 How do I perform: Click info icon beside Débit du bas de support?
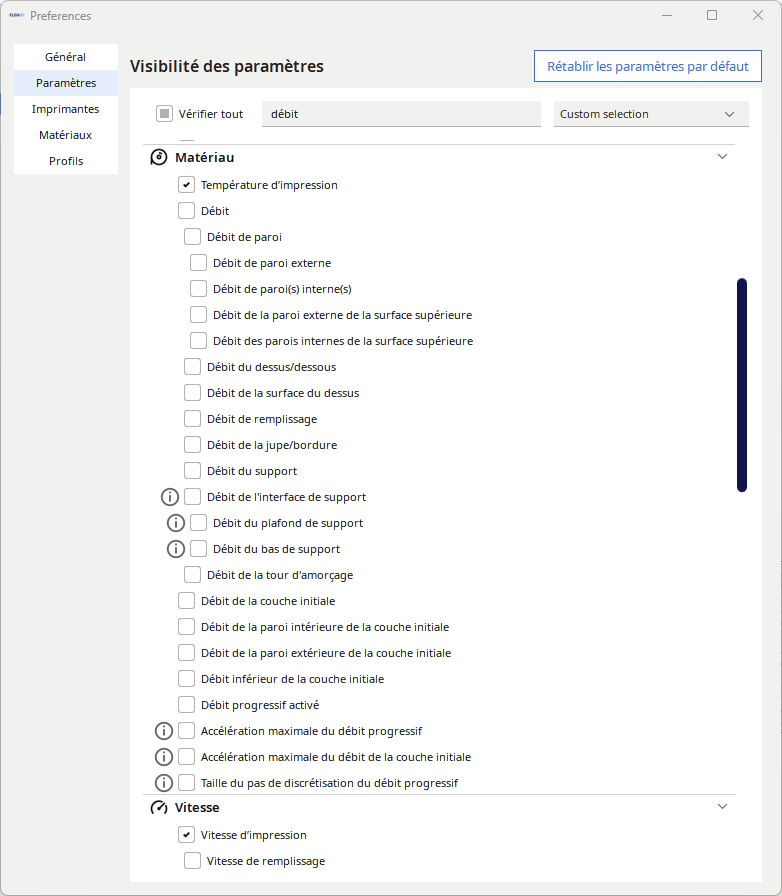point(176,549)
